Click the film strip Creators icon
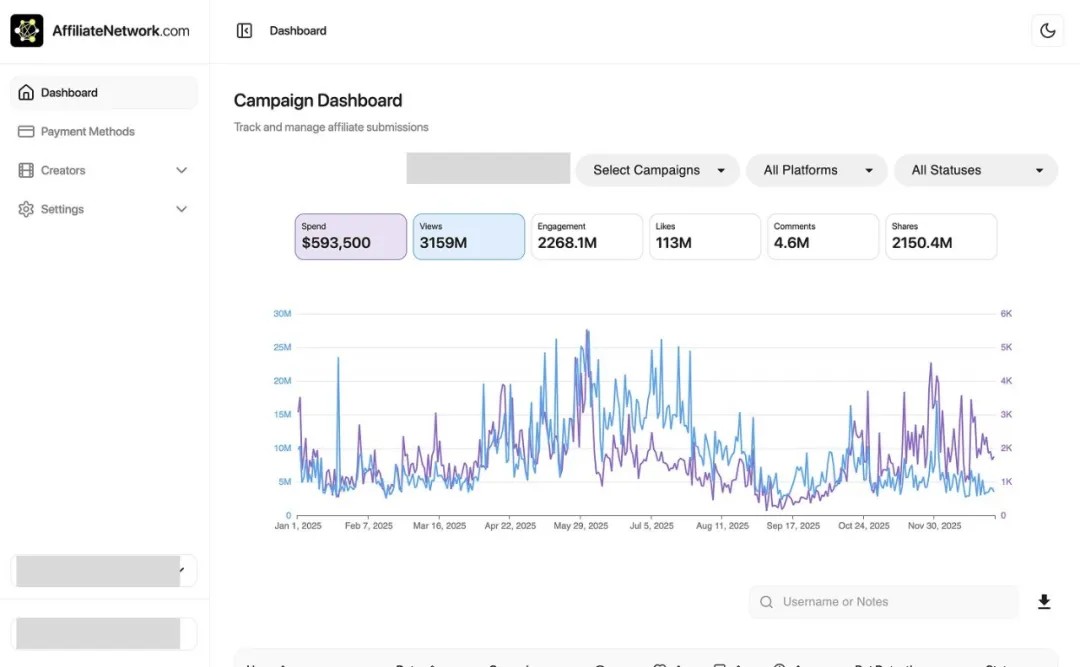The width and height of the screenshot is (1080, 667). [x=26, y=171]
